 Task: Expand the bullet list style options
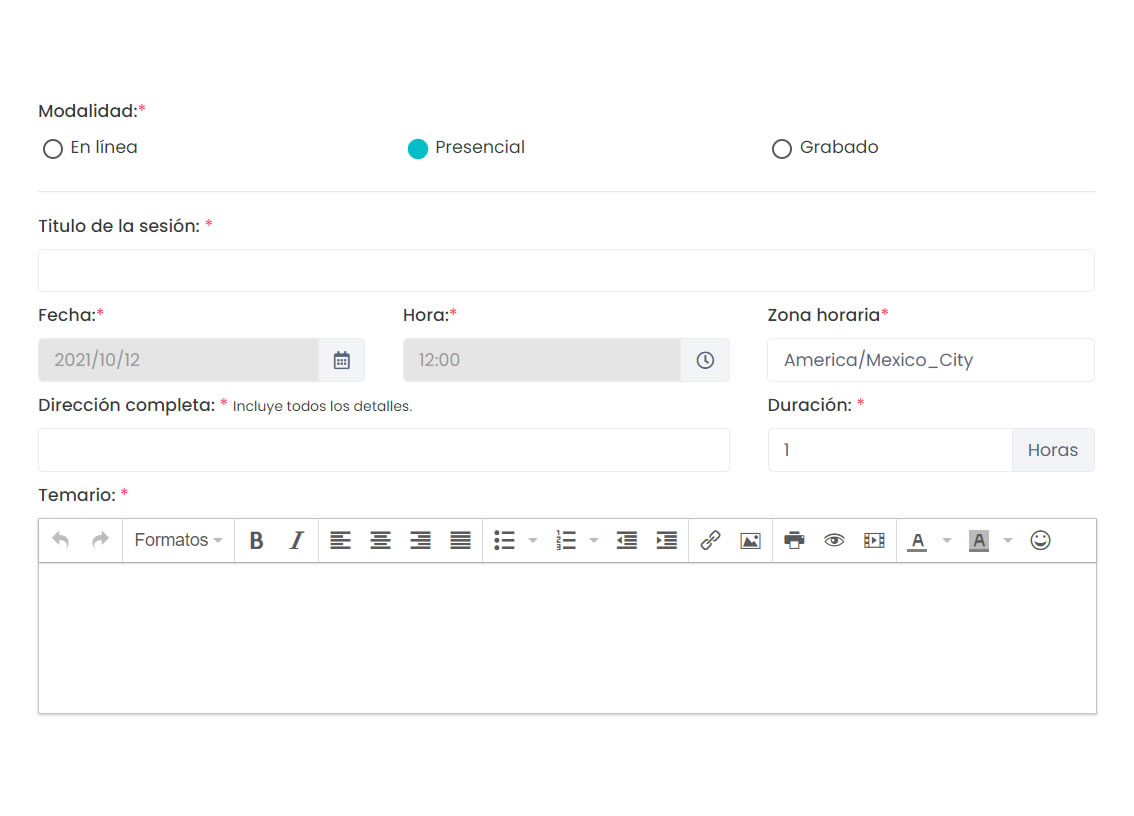click(533, 541)
